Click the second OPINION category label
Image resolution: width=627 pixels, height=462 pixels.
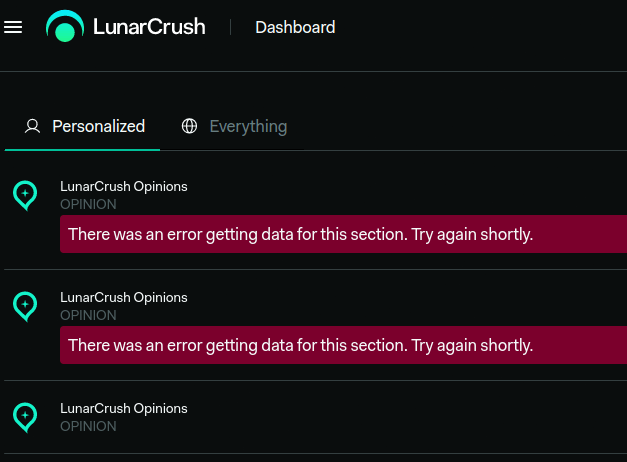[x=88, y=315]
